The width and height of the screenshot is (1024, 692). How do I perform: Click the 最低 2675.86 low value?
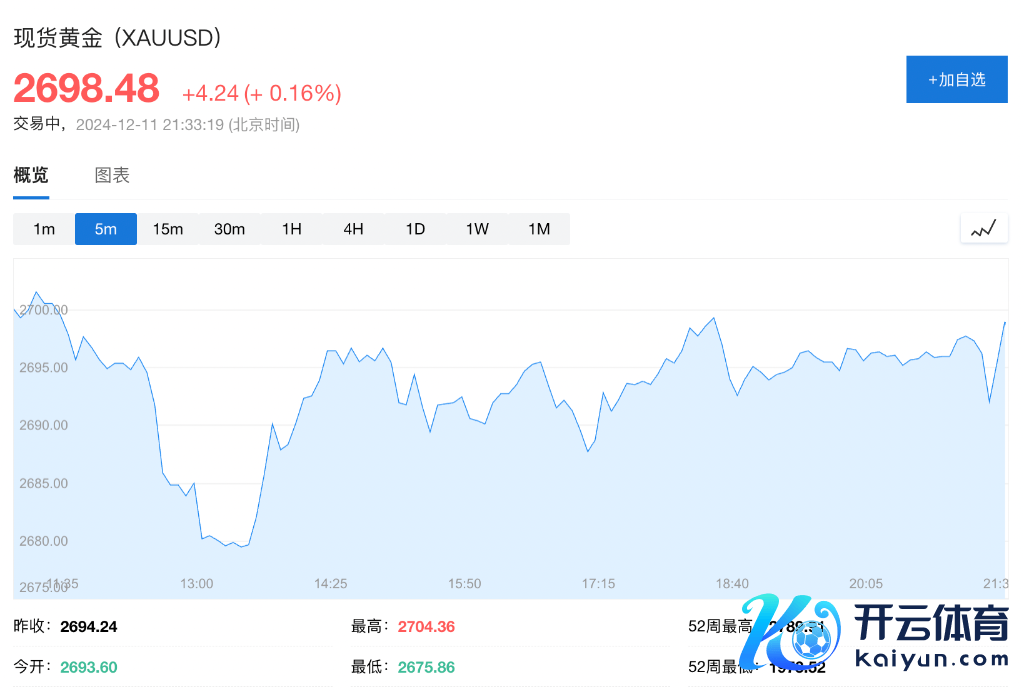point(426,667)
